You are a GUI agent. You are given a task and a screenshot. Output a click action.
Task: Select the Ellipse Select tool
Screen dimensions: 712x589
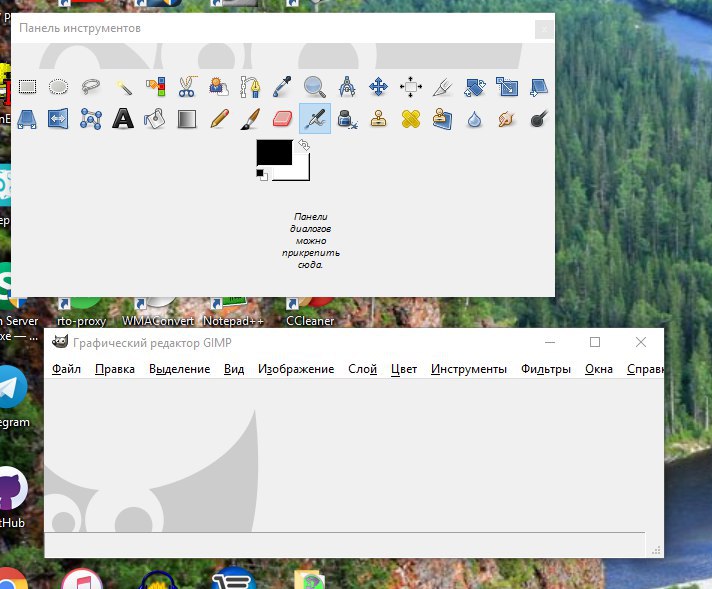(x=59, y=86)
